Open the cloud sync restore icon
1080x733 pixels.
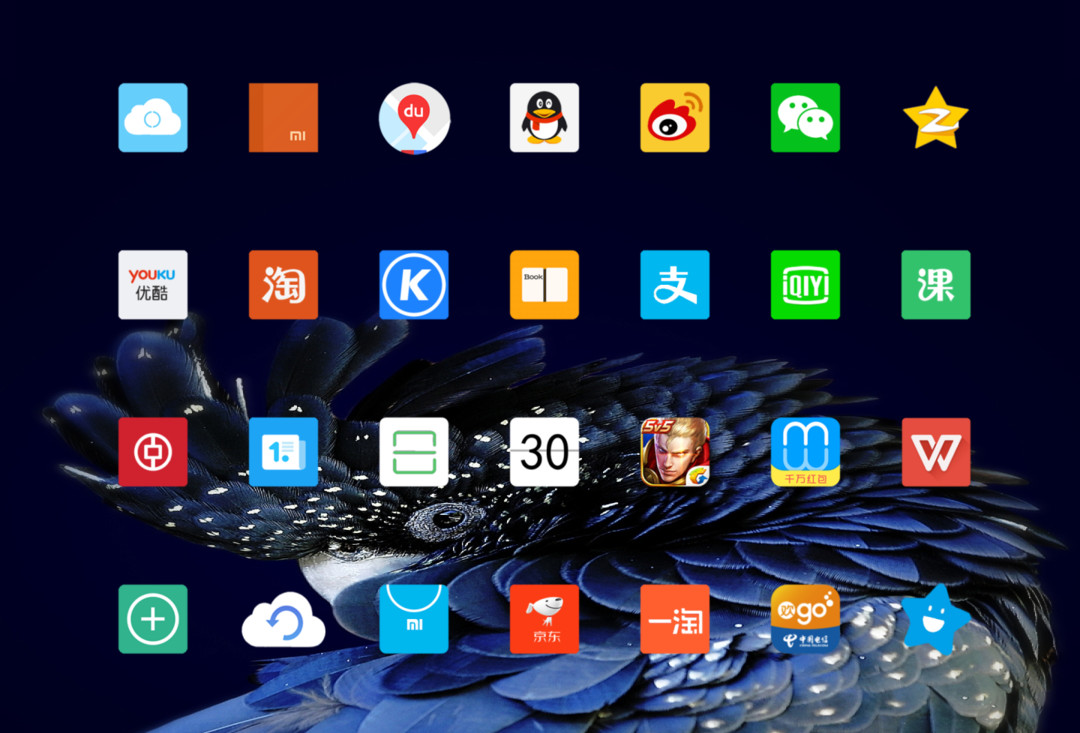tap(283, 620)
